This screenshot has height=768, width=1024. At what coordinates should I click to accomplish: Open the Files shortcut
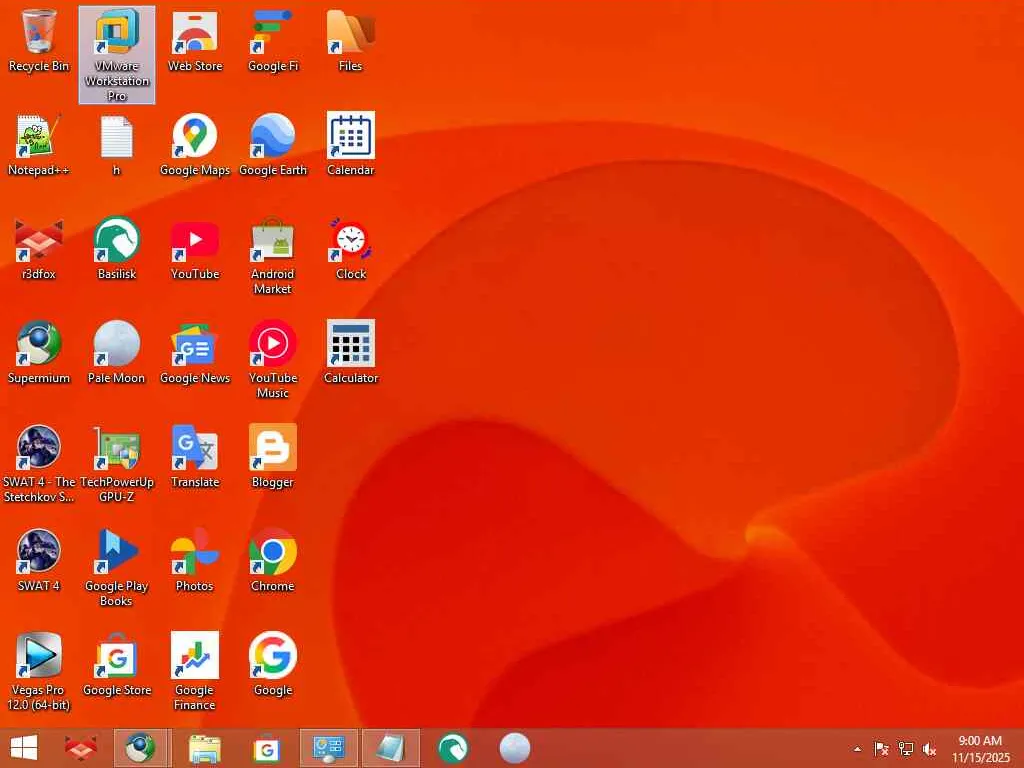pyautogui.click(x=351, y=40)
